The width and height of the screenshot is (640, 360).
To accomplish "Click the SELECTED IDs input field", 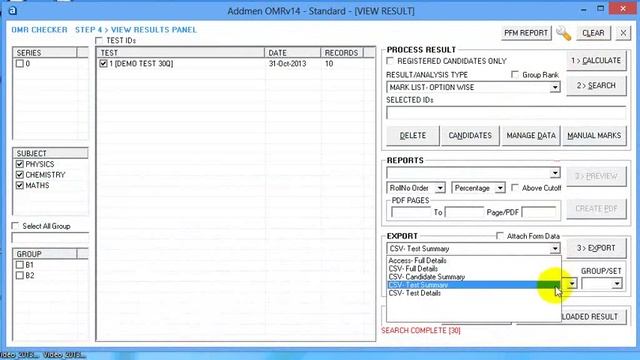I will [506, 113].
